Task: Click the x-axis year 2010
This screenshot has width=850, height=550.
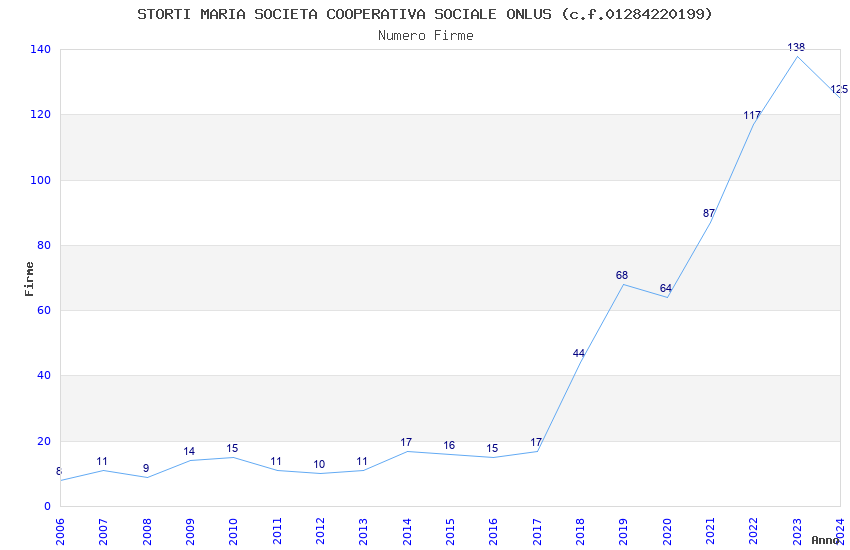Action: point(233,532)
